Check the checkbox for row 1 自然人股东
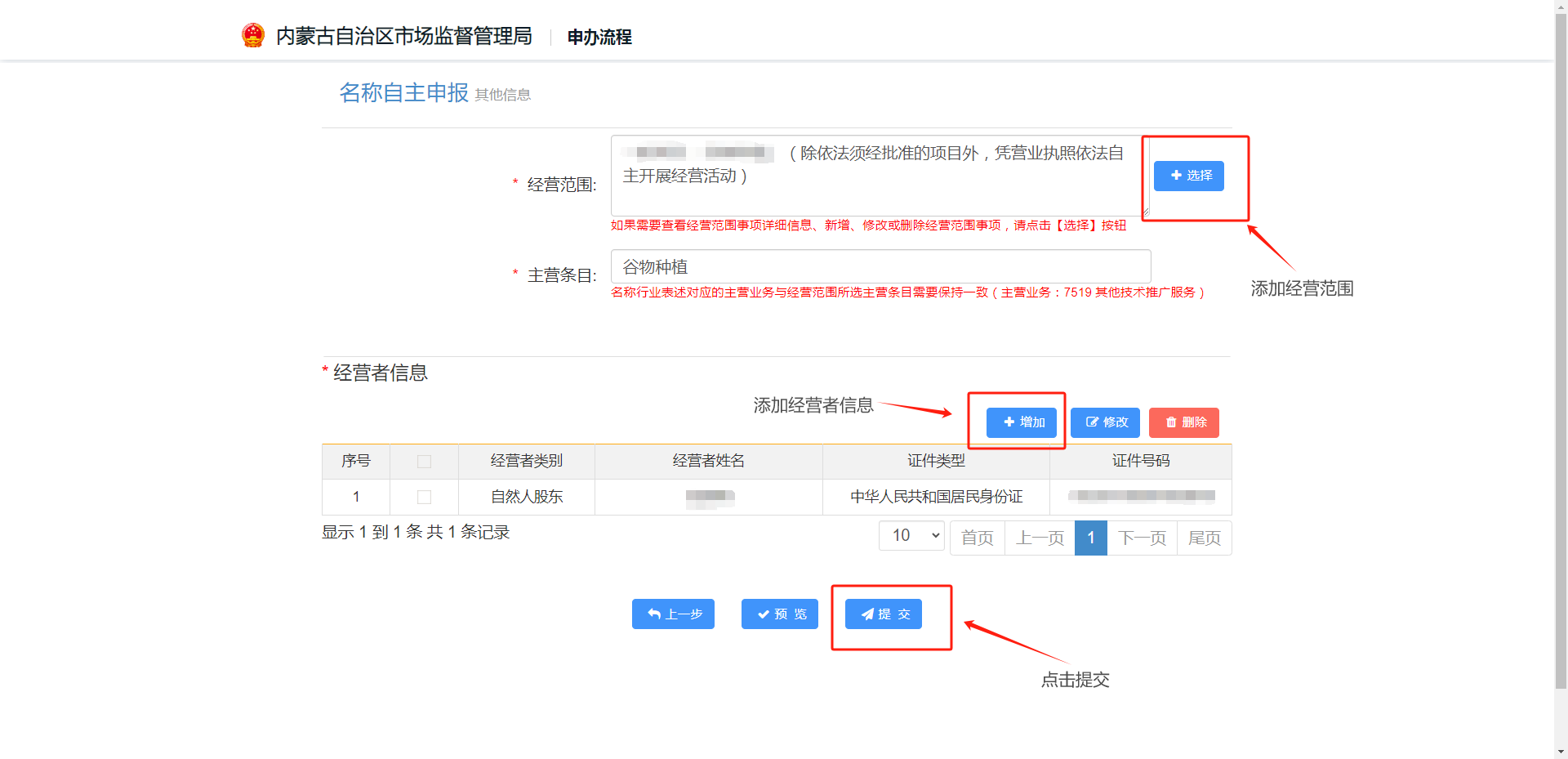The image size is (1568, 759). (424, 497)
